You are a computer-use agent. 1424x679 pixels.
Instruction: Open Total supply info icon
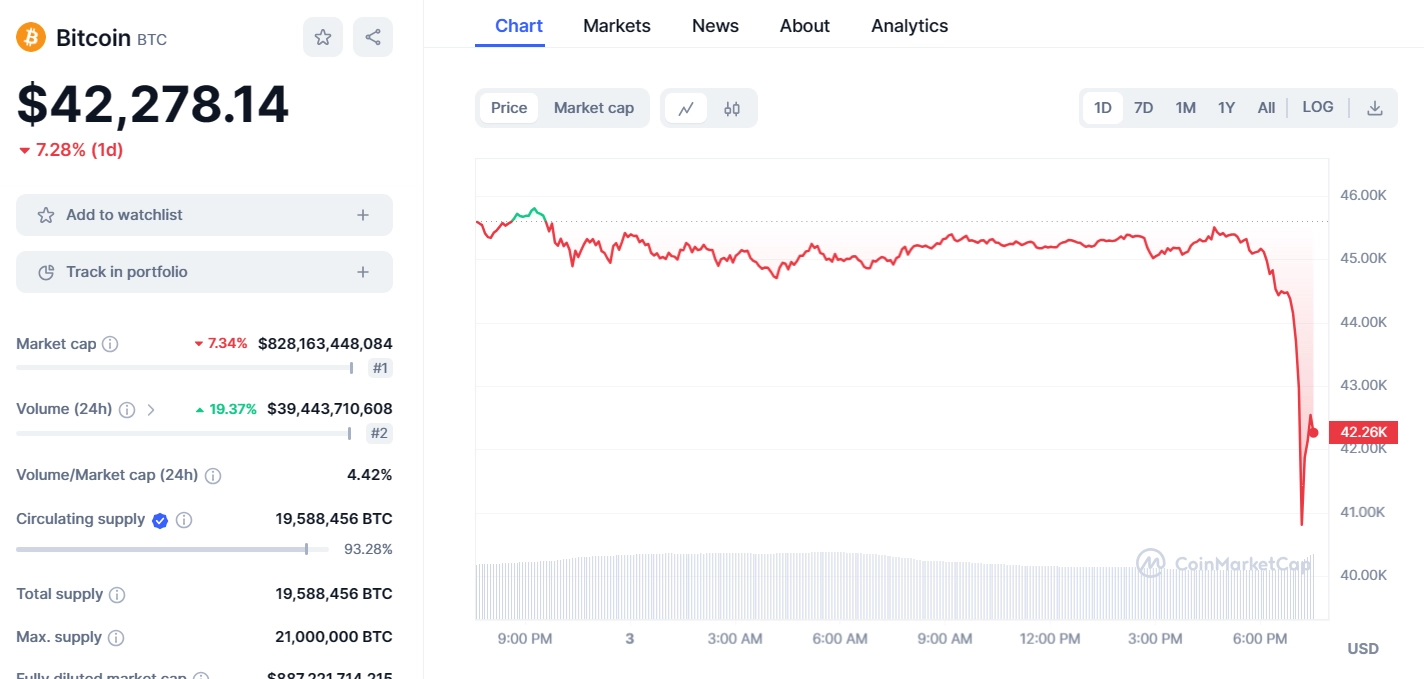[x=117, y=595]
